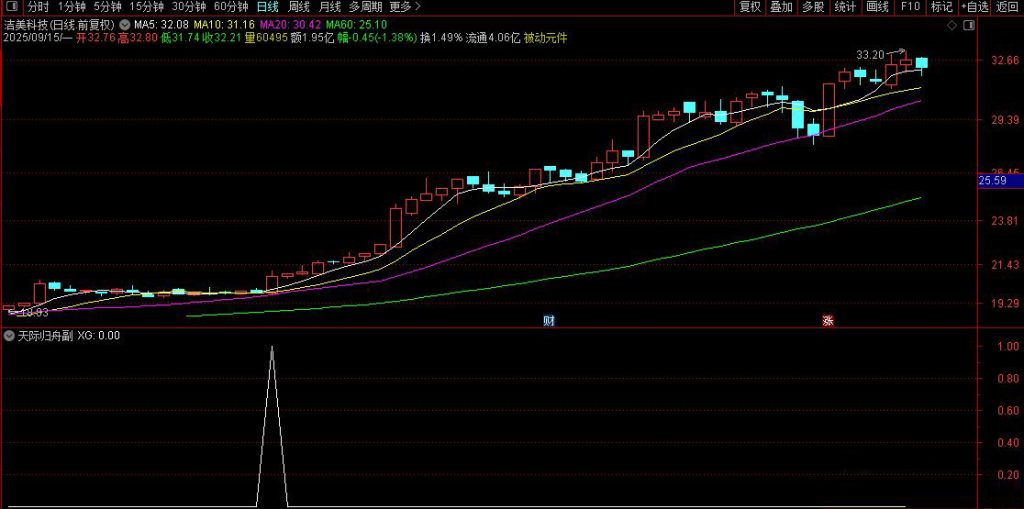Expand the 天际归舟副 indicator dropdown arrow

tap(9, 336)
